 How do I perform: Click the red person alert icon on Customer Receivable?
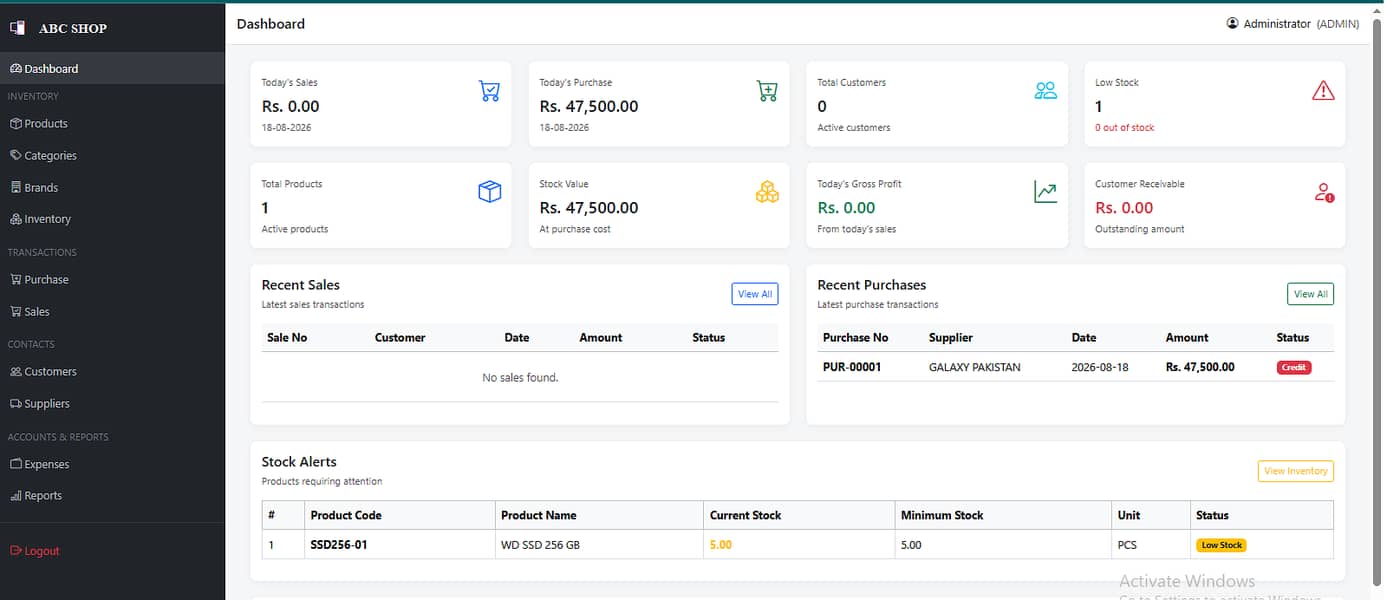point(1324,192)
